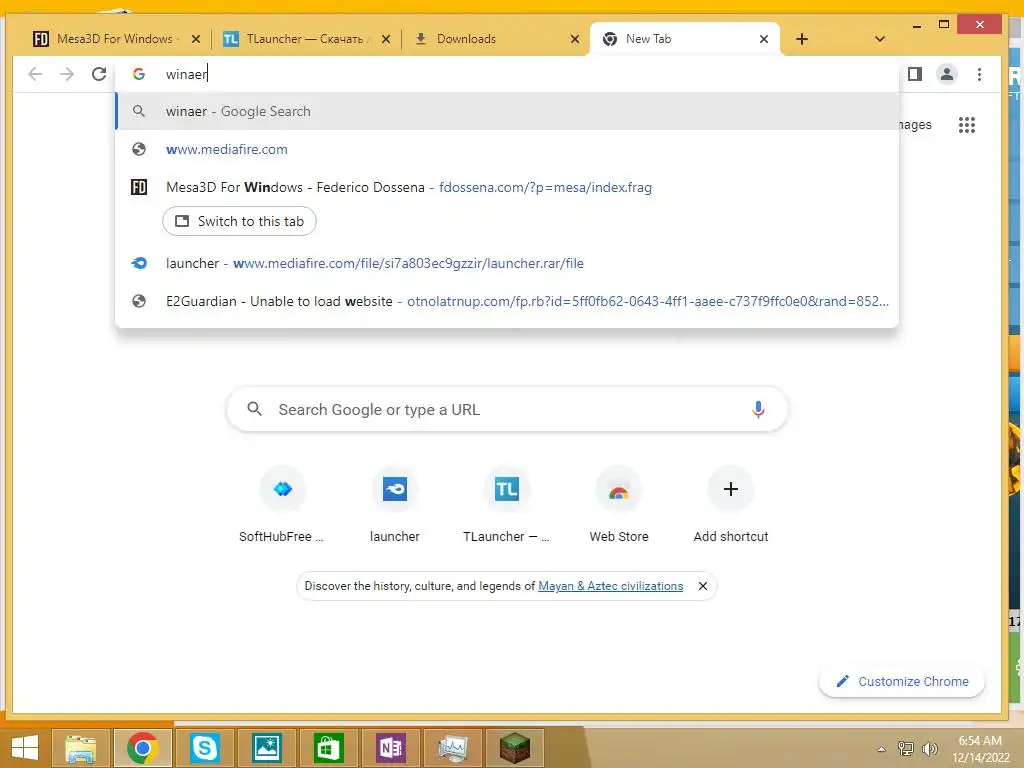Open the volume tray icon
This screenshot has height=768, width=1024.
coord(929,748)
